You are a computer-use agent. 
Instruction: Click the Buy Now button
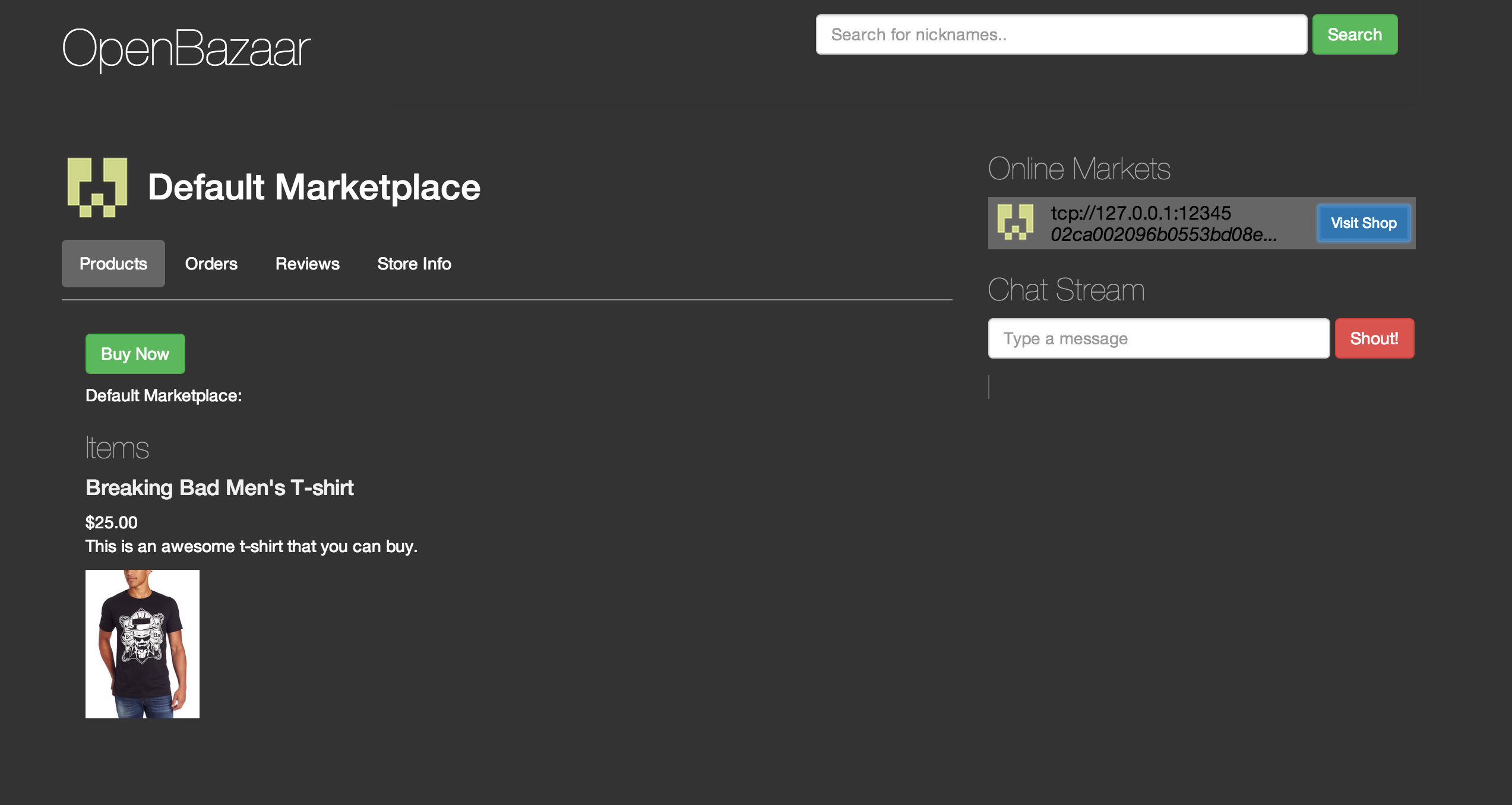point(135,354)
